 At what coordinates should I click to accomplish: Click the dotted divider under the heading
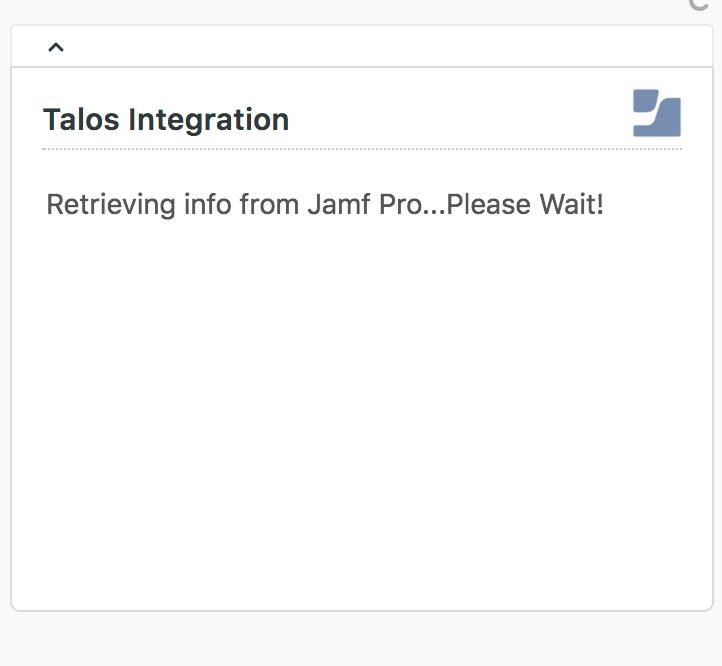pyautogui.click(x=362, y=149)
